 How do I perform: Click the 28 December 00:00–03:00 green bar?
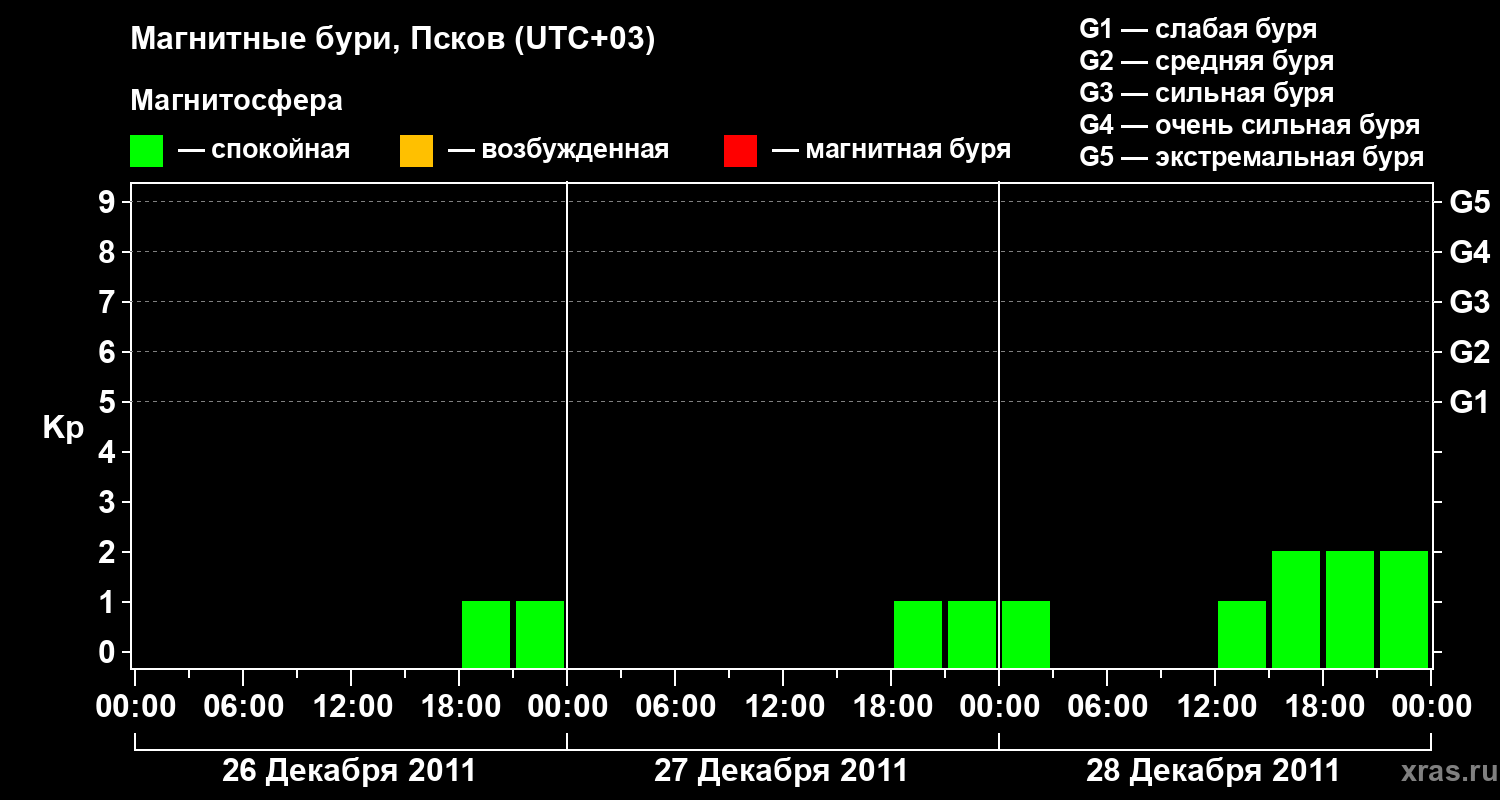[1026, 634]
